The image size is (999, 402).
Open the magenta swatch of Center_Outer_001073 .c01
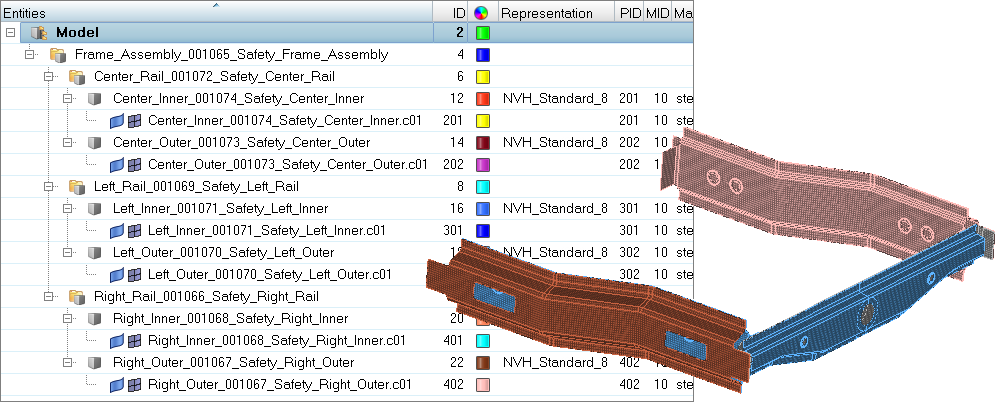pos(483,165)
